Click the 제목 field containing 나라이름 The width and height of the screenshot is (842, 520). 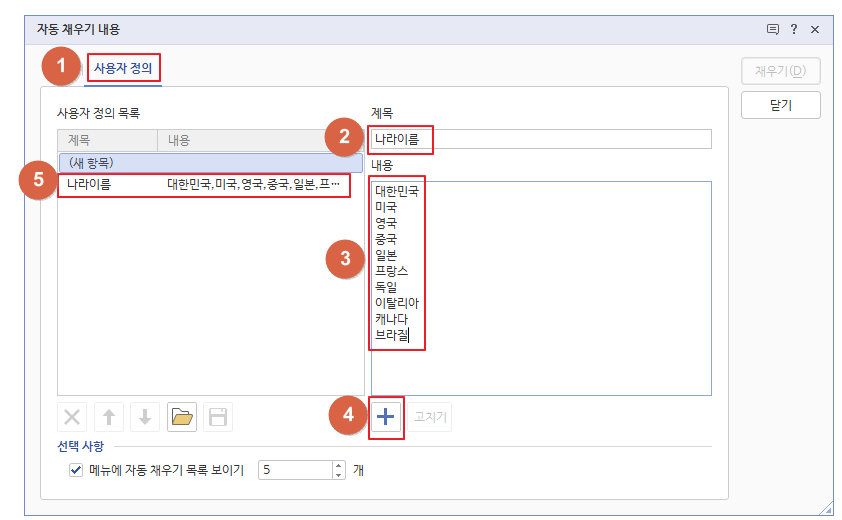click(541, 139)
